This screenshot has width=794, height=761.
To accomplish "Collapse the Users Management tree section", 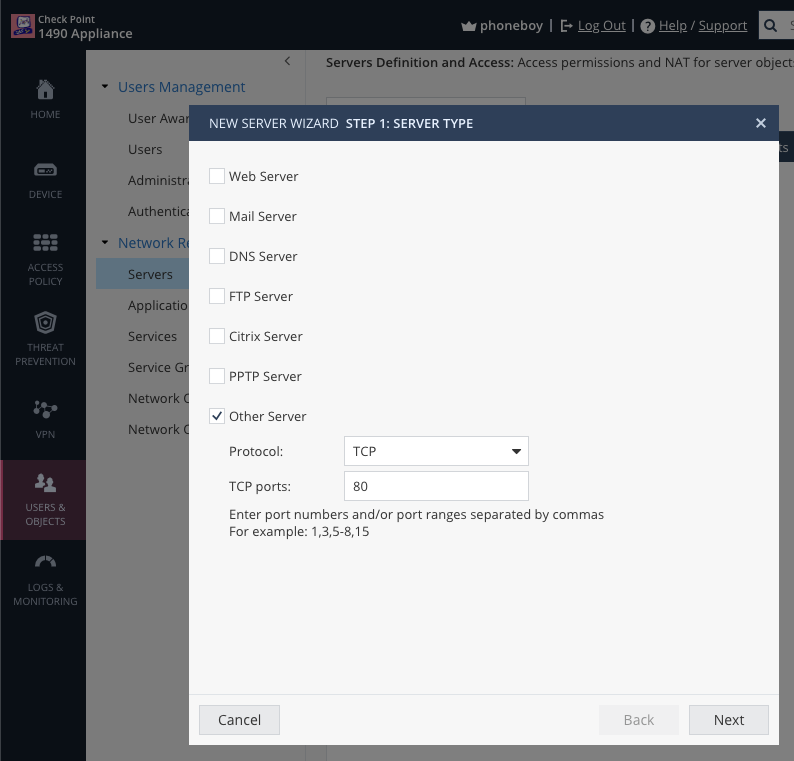I will 105,87.
